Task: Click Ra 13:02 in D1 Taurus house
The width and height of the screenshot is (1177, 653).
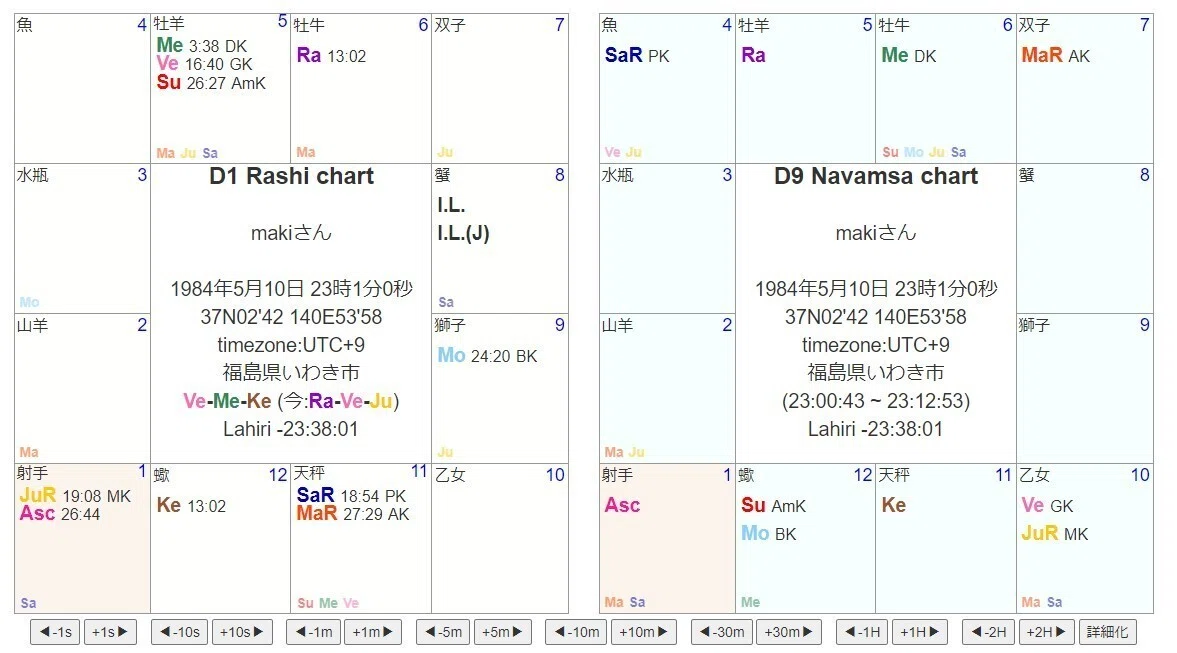Action: tap(331, 56)
